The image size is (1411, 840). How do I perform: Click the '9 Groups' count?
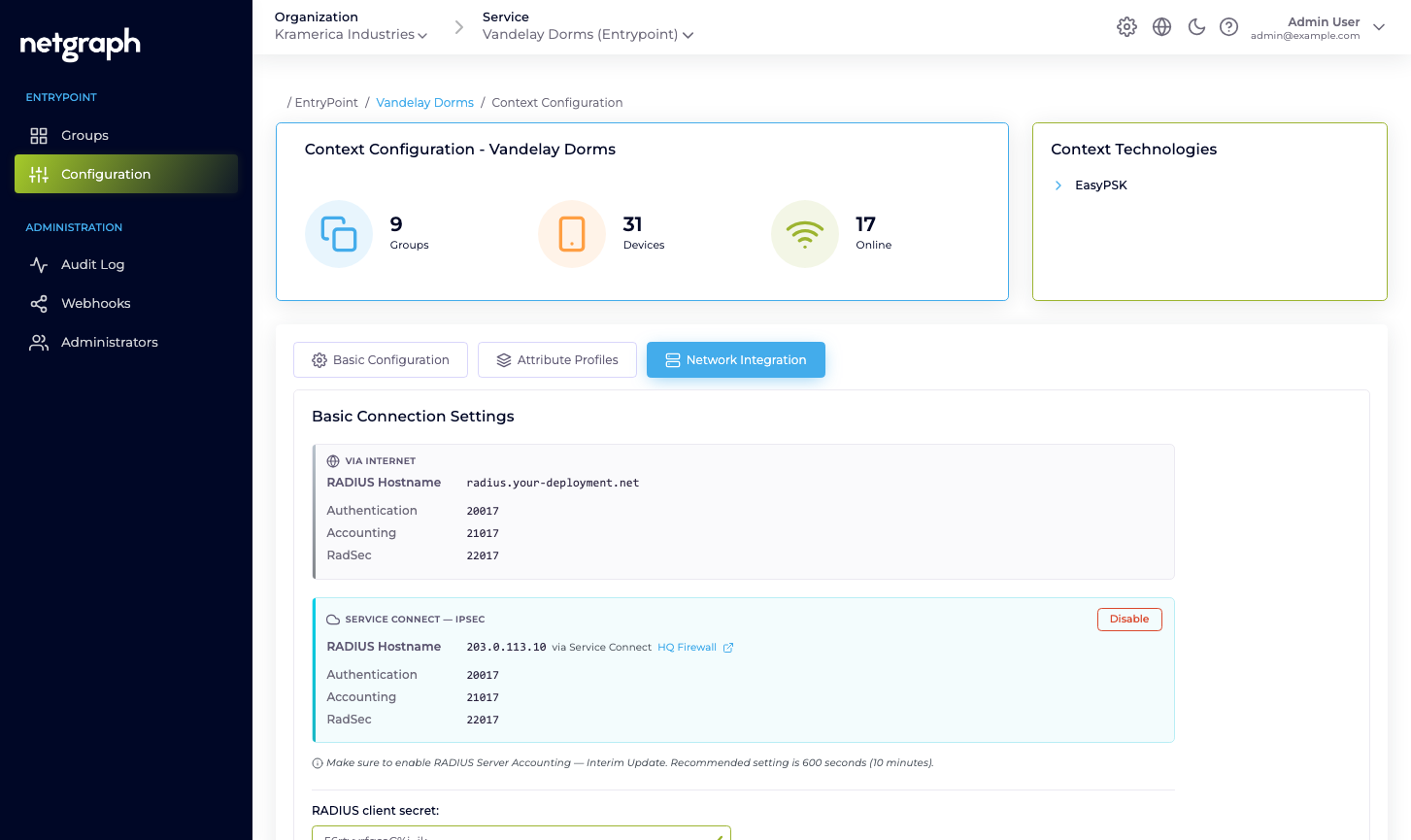409,233
